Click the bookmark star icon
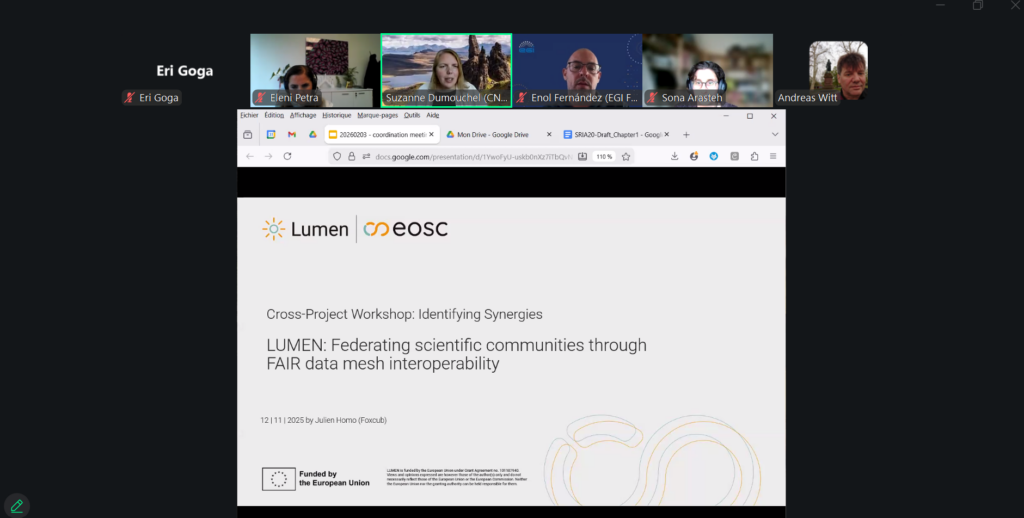1024x518 pixels. (626, 156)
